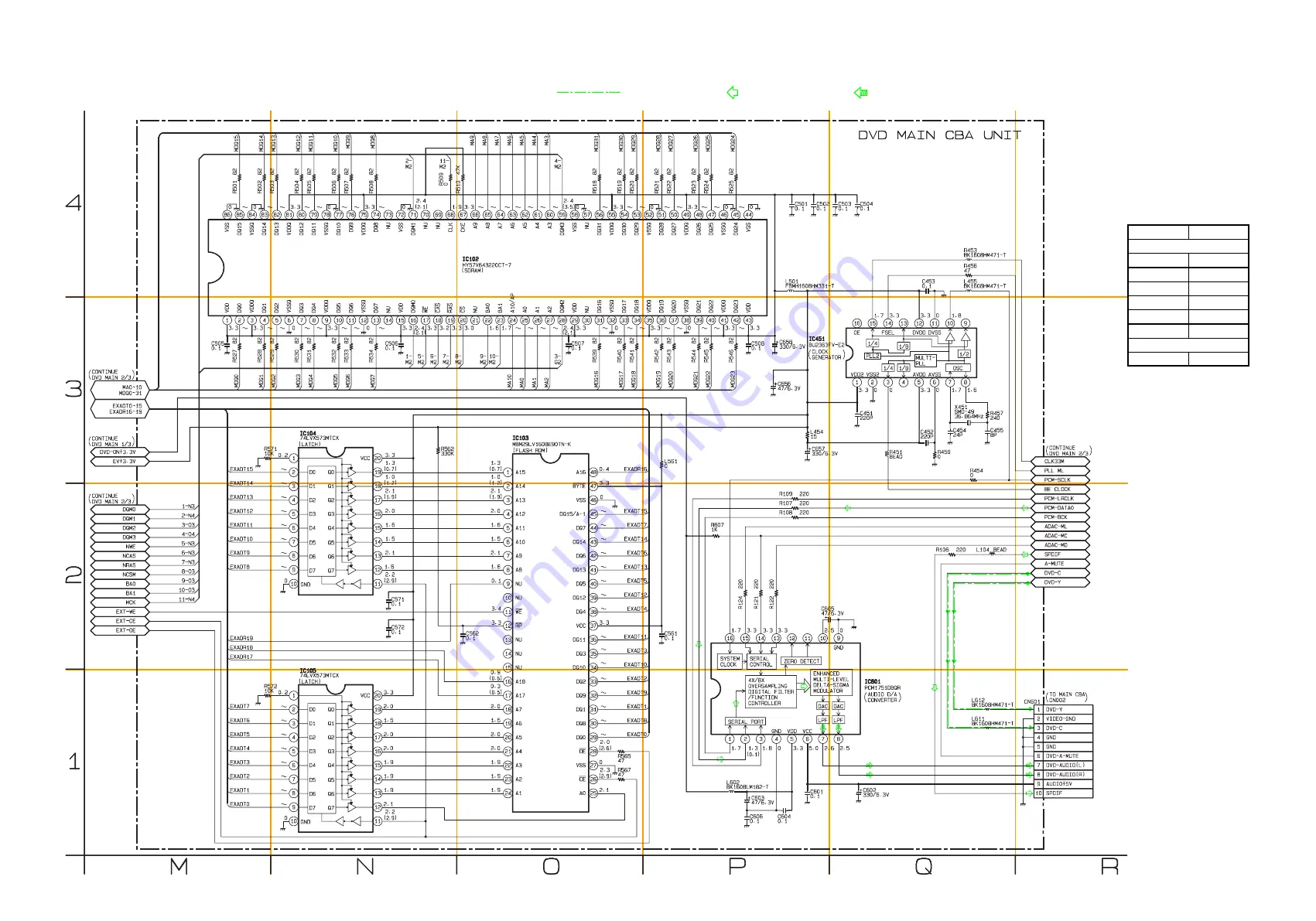Screen dimensions: 1316x921
Task: Click DVD-AUDIO(R) pin 8 in CN601
Action: click(1064, 775)
